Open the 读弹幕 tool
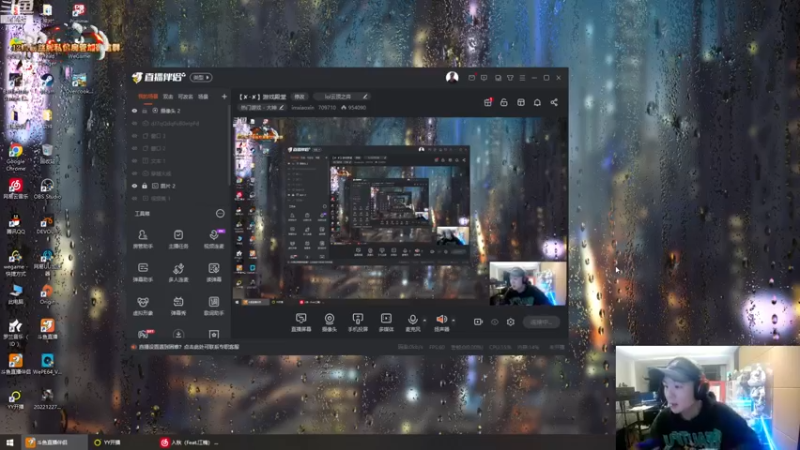This screenshot has height=450, width=800. 214,272
